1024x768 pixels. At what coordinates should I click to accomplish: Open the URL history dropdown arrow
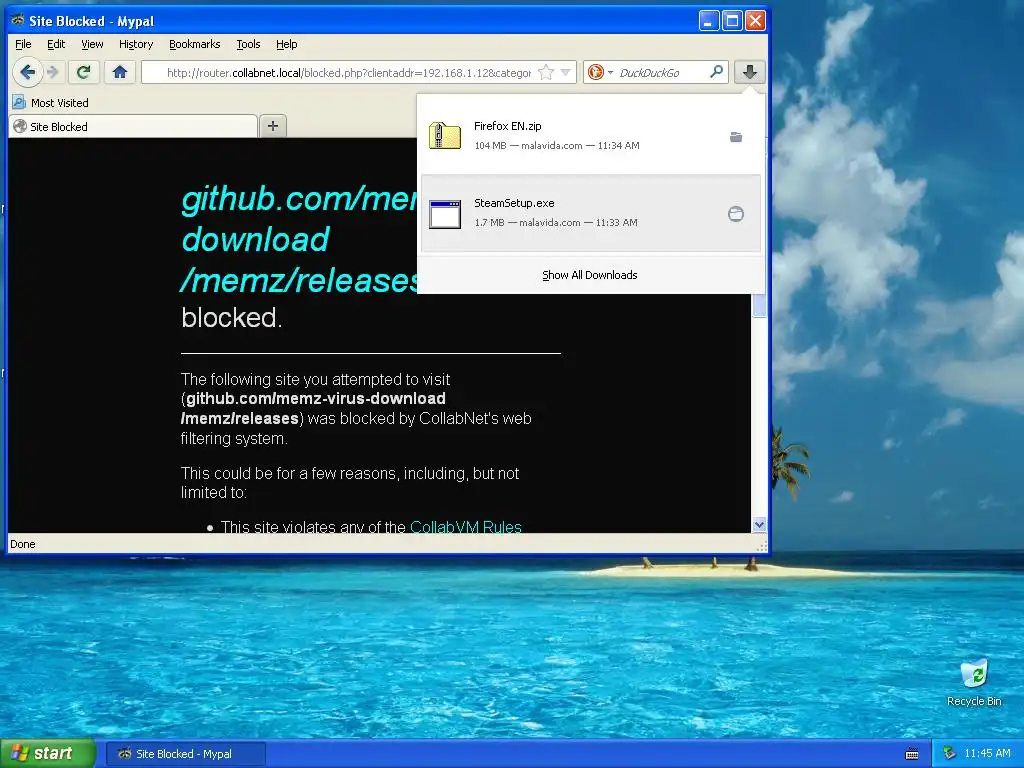566,72
